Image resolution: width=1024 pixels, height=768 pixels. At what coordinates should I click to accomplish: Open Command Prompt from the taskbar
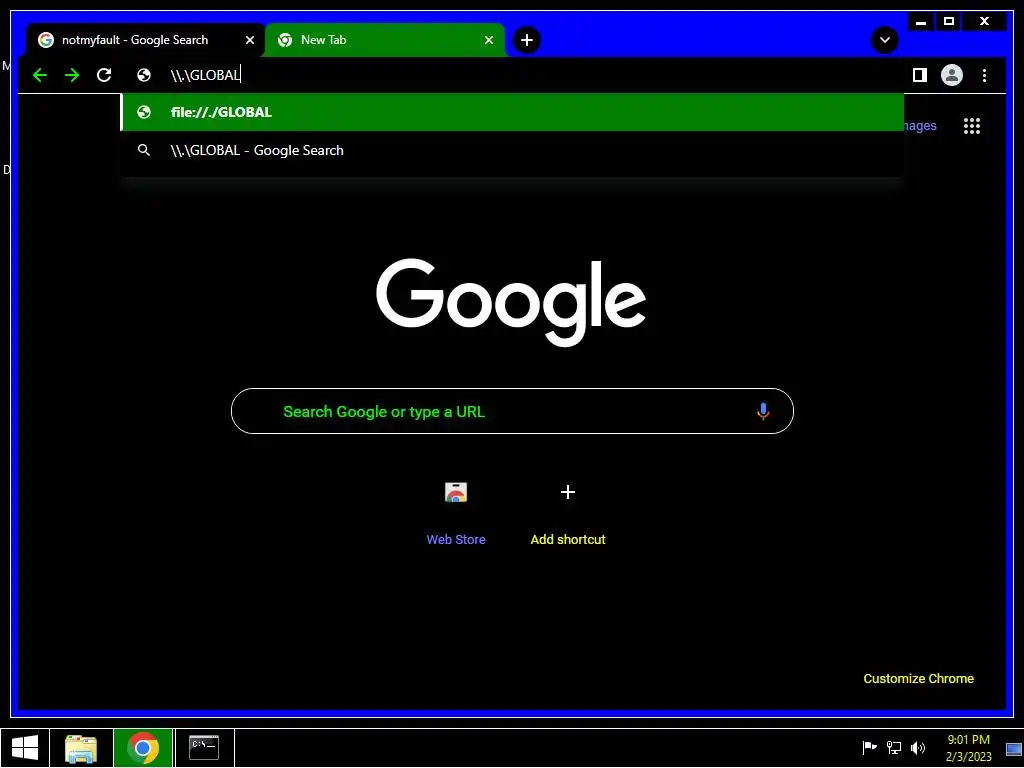[x=204, y=748]
